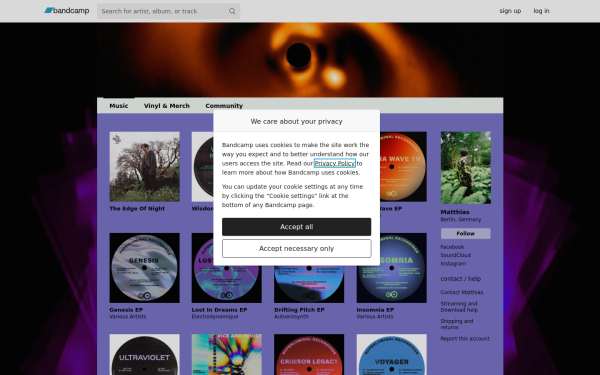
Task: Open the Privacy Policy link
Action: click(334, 163)
